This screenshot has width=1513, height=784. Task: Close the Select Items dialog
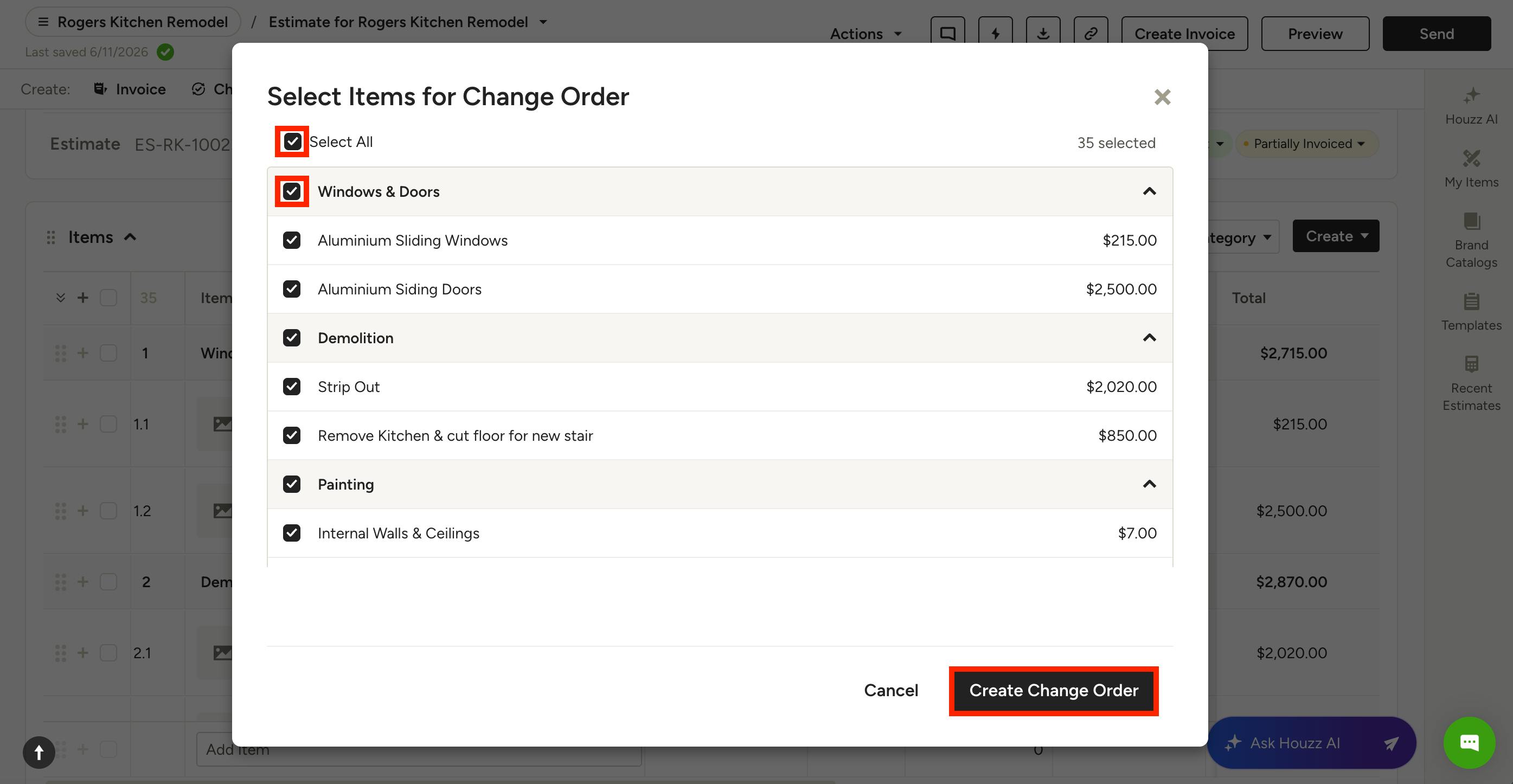click(x=1162, y=97)
